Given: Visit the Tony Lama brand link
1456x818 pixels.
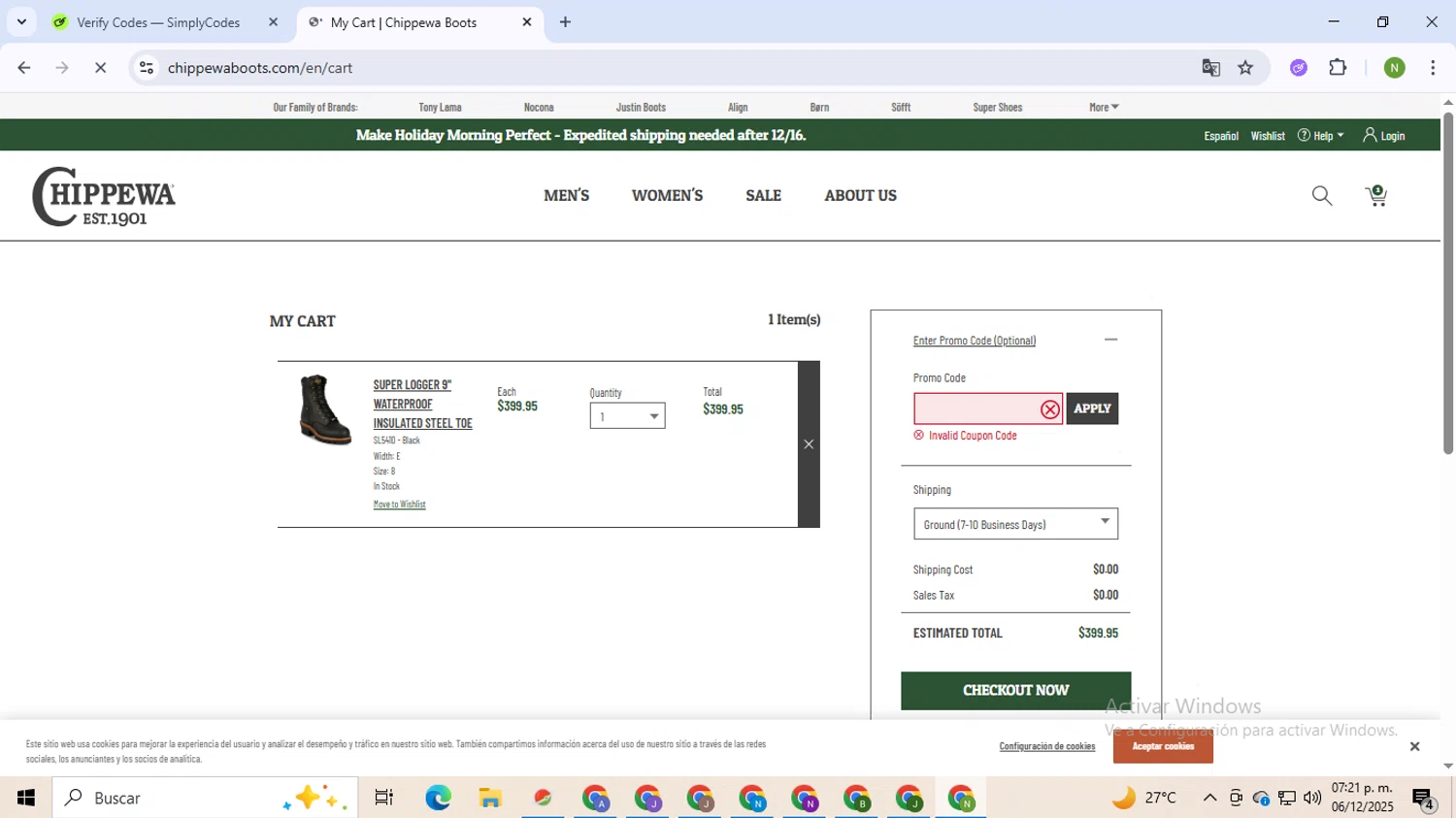Looking at the screenshot, I should click(x=440, y=107).
